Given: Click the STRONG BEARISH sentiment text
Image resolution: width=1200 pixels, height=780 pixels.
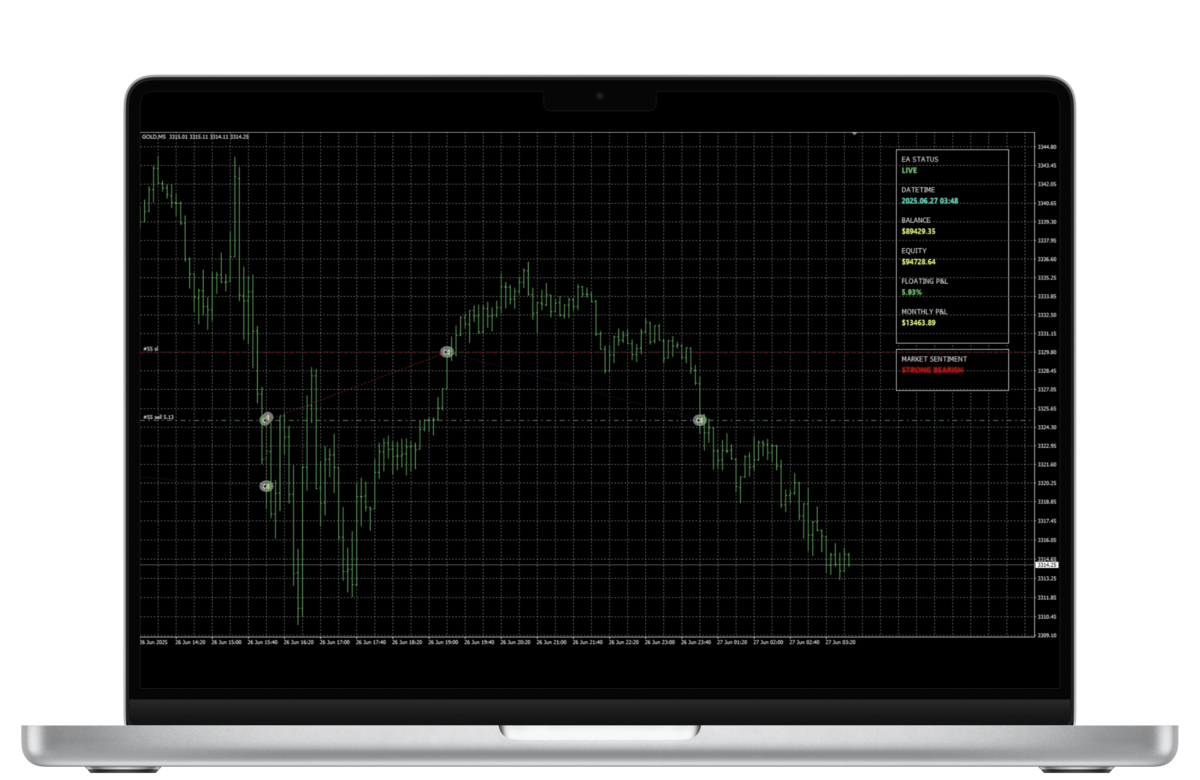Looking at the screenshot, I should (x=932, y=370).
